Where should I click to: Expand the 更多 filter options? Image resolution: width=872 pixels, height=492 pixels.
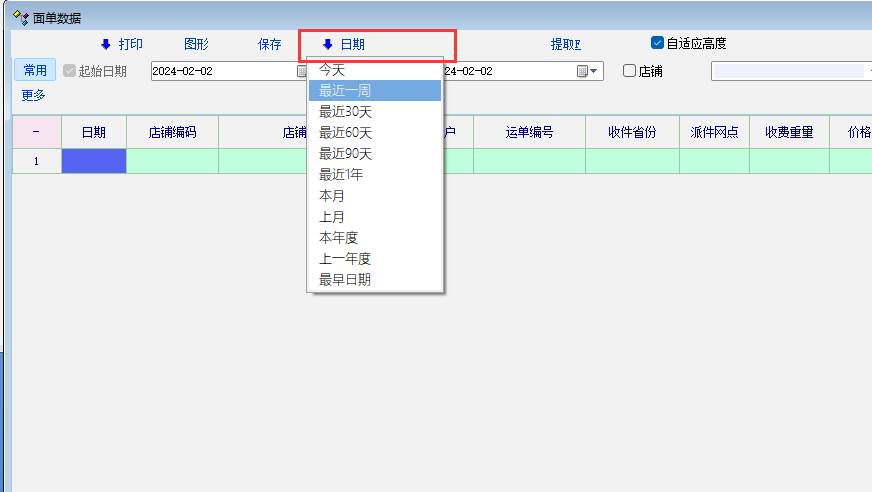tap(33, 95)
